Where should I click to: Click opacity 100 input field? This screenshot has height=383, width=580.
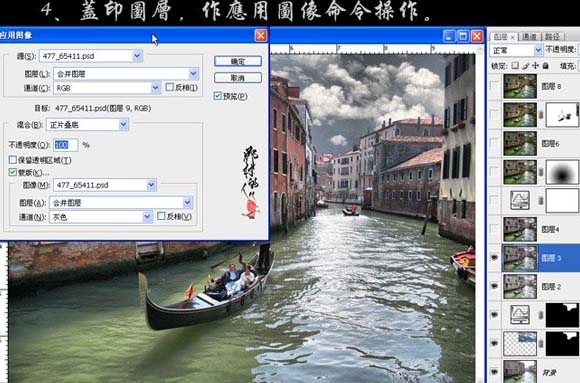click(x=65, y=145)
